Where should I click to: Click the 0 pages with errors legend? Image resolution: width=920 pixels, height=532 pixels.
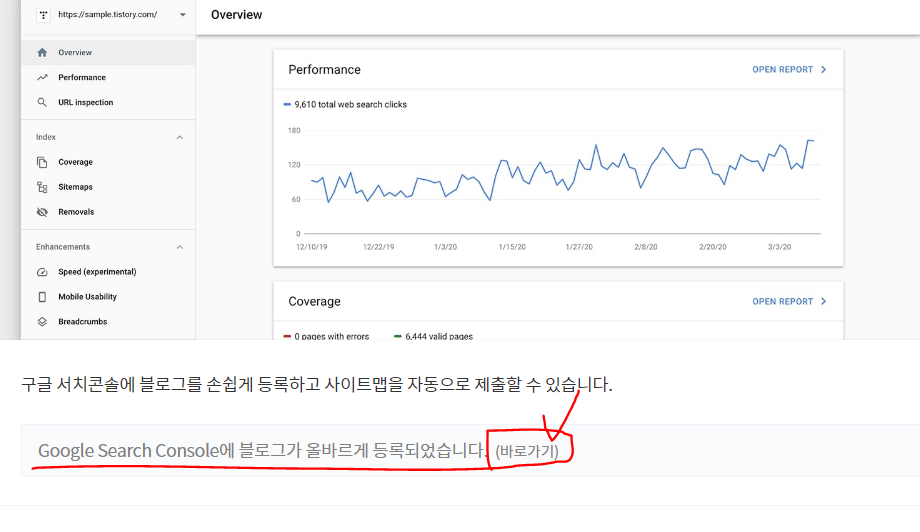[x=326, y=336]
